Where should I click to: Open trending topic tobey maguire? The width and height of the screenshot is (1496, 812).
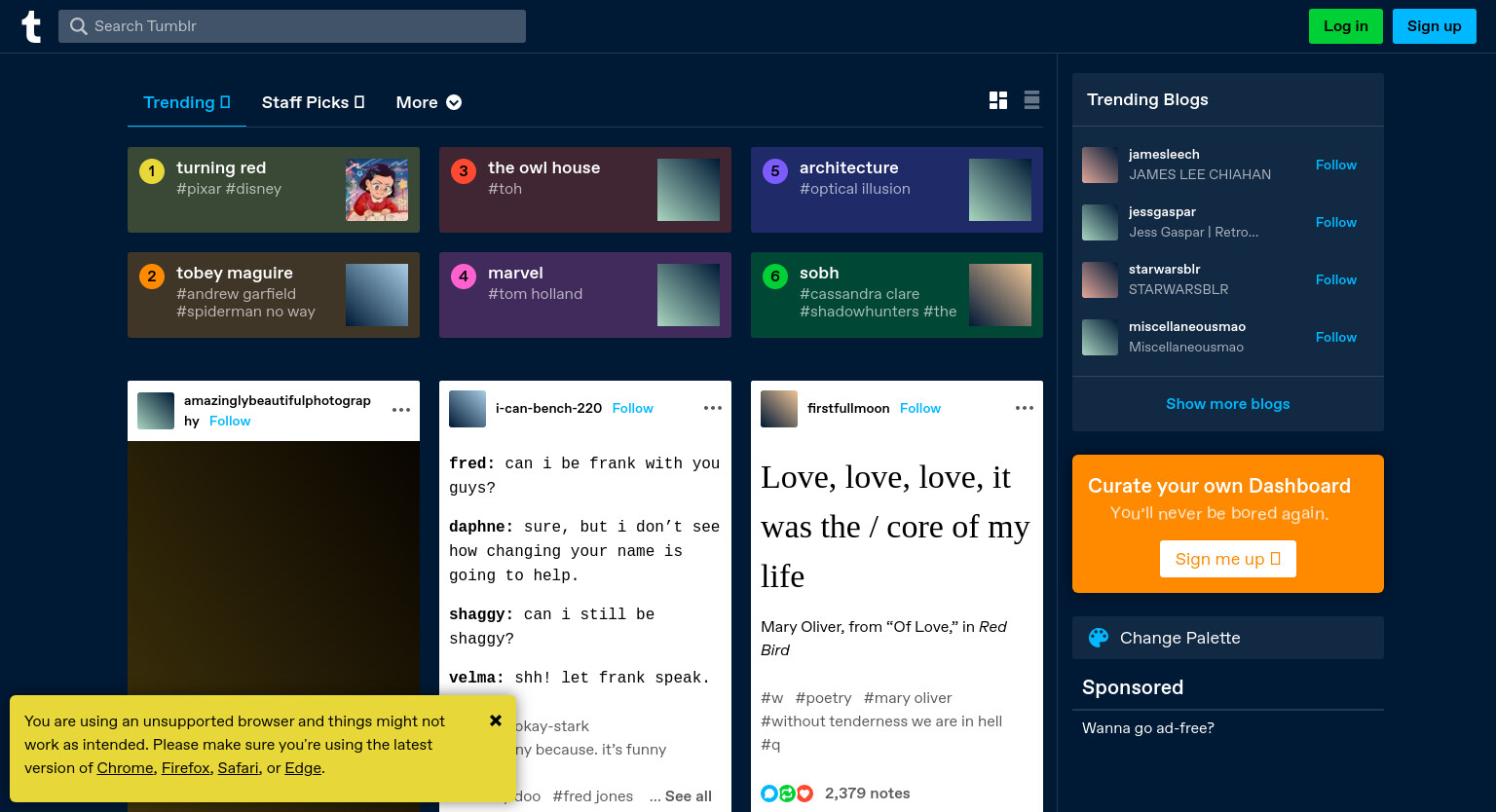274,295
